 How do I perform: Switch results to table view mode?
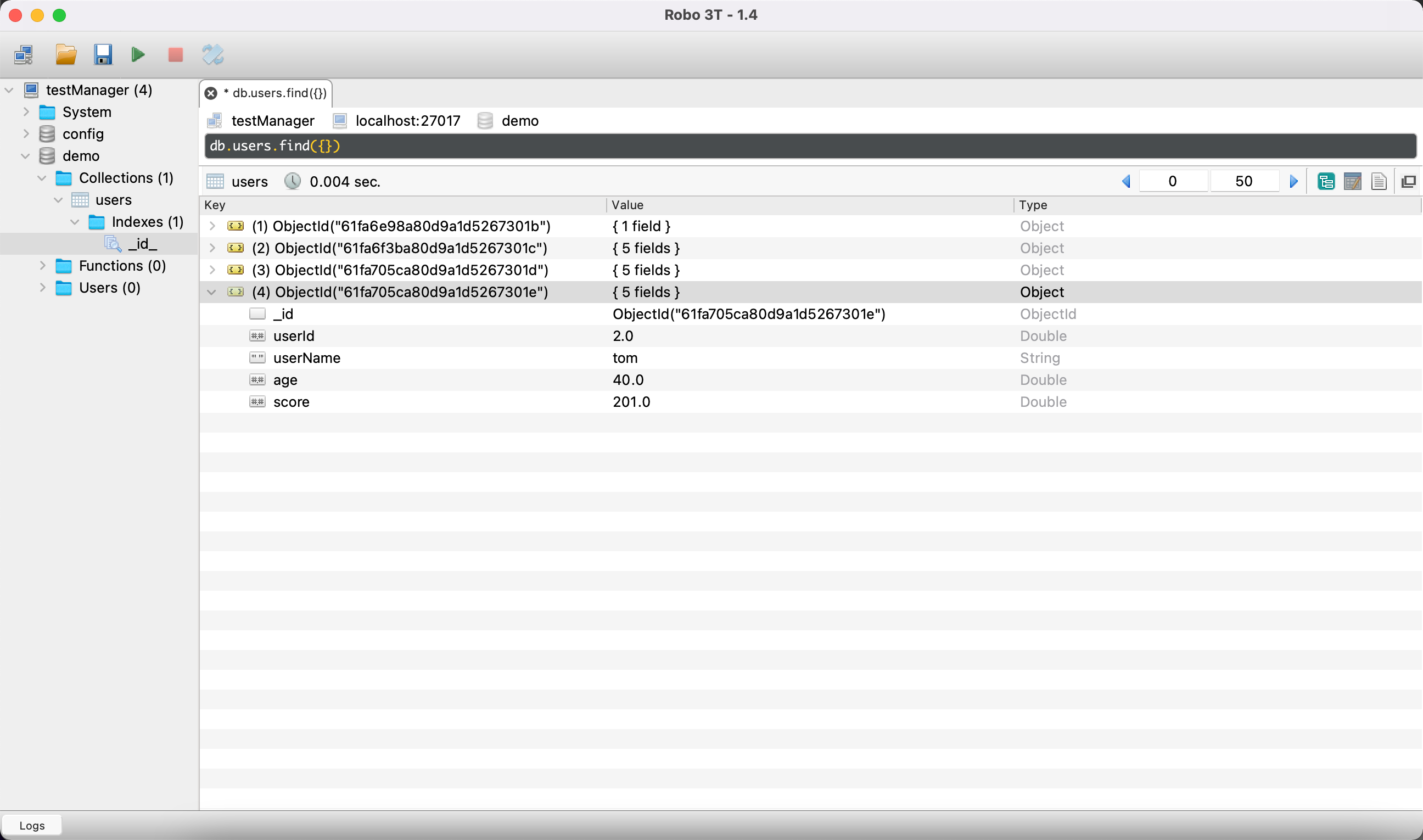click(x=1352, y=182)
